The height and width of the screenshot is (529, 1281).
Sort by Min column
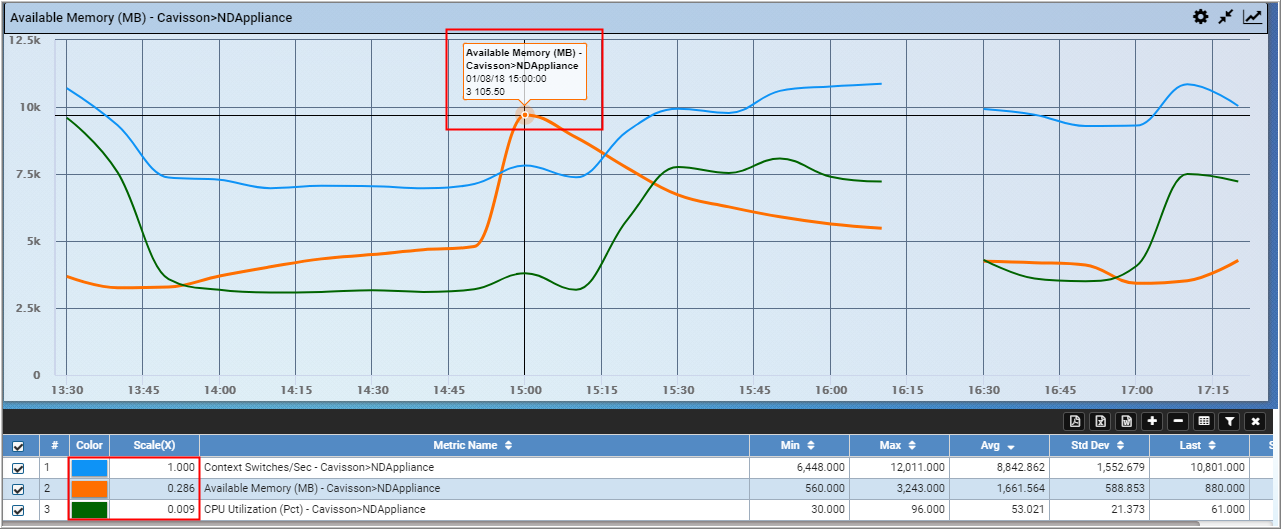tap(799, 445)
